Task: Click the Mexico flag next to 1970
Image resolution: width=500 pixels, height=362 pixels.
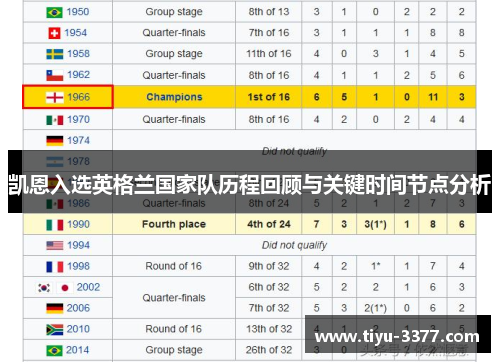Action: coord(55,120)
